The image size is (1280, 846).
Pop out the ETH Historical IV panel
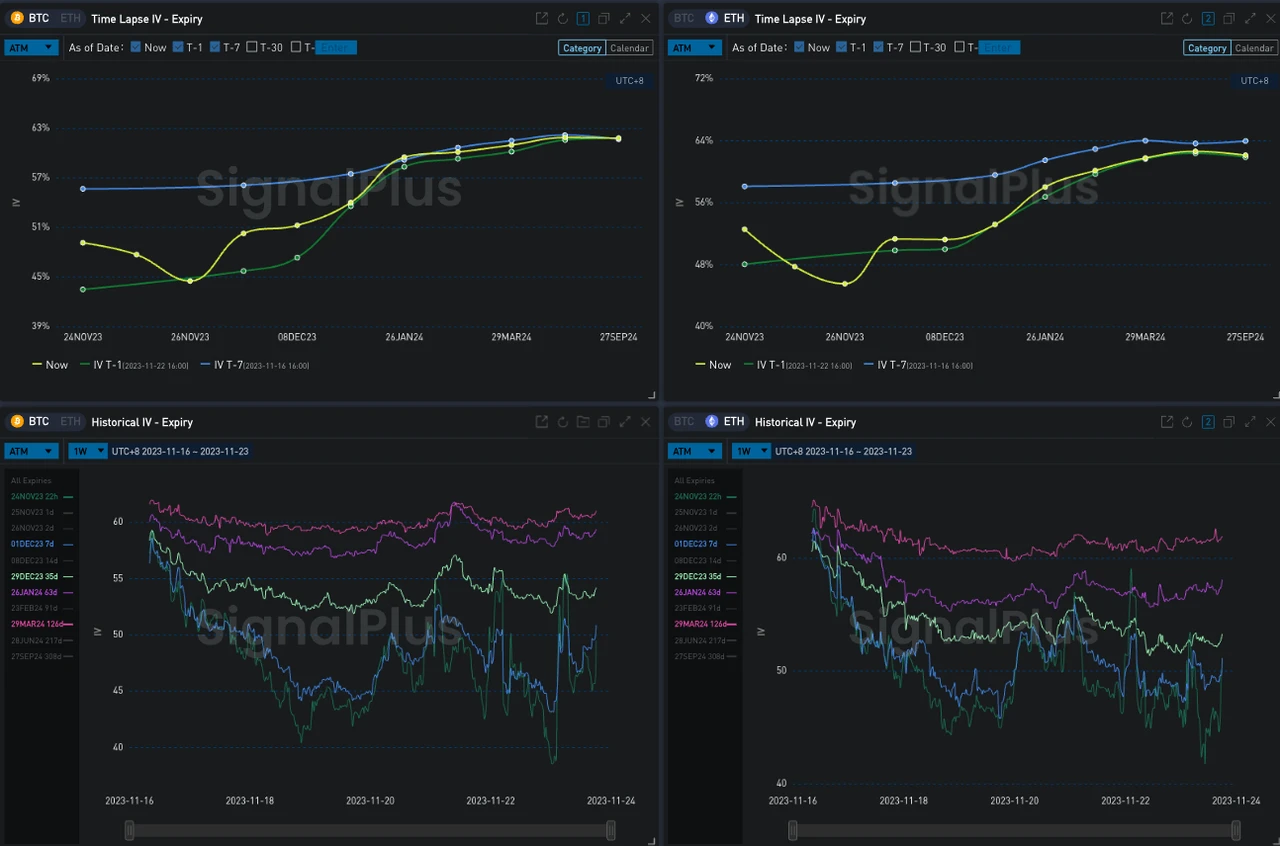click(x=1166, y=422)
